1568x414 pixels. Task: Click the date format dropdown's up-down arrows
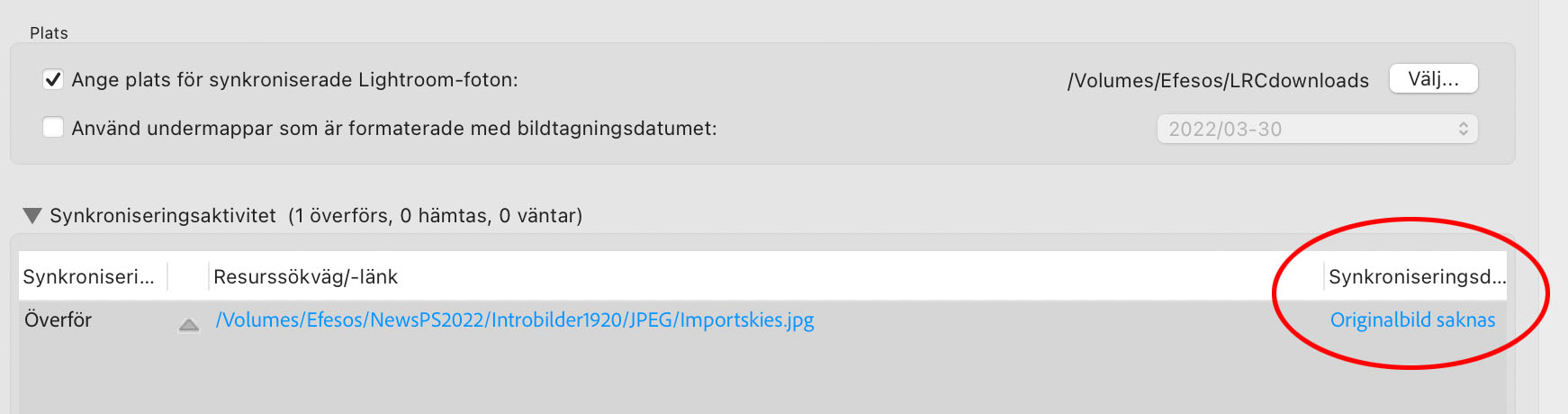click(1463, 129)
